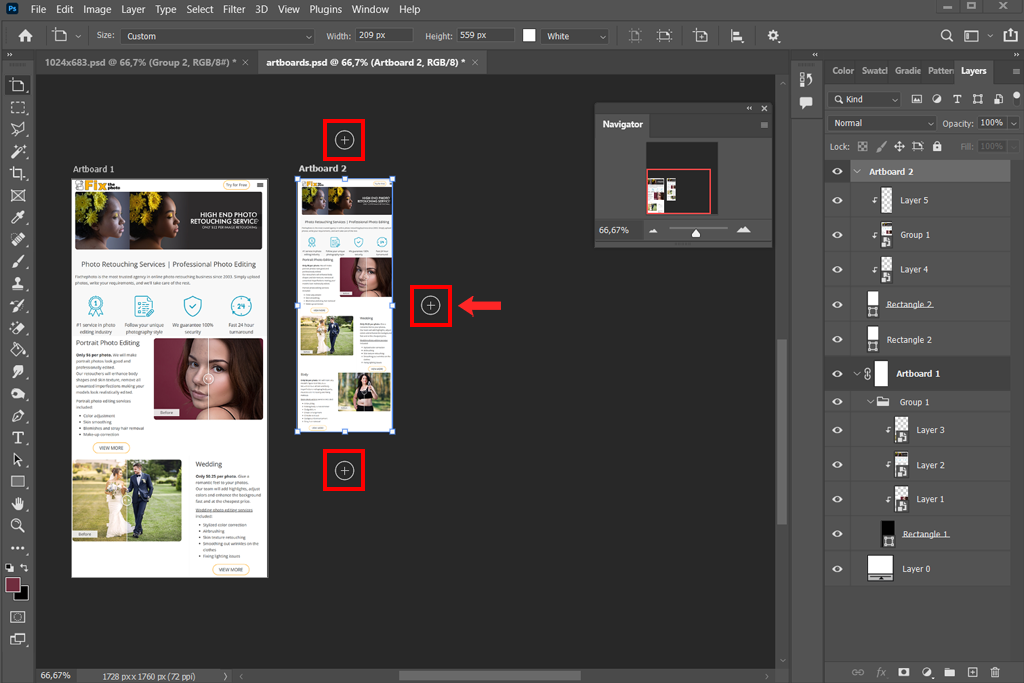Collapse the Artboard 2 layer group
Viewport: 1024px width, 683px height.
click(857, 172)
